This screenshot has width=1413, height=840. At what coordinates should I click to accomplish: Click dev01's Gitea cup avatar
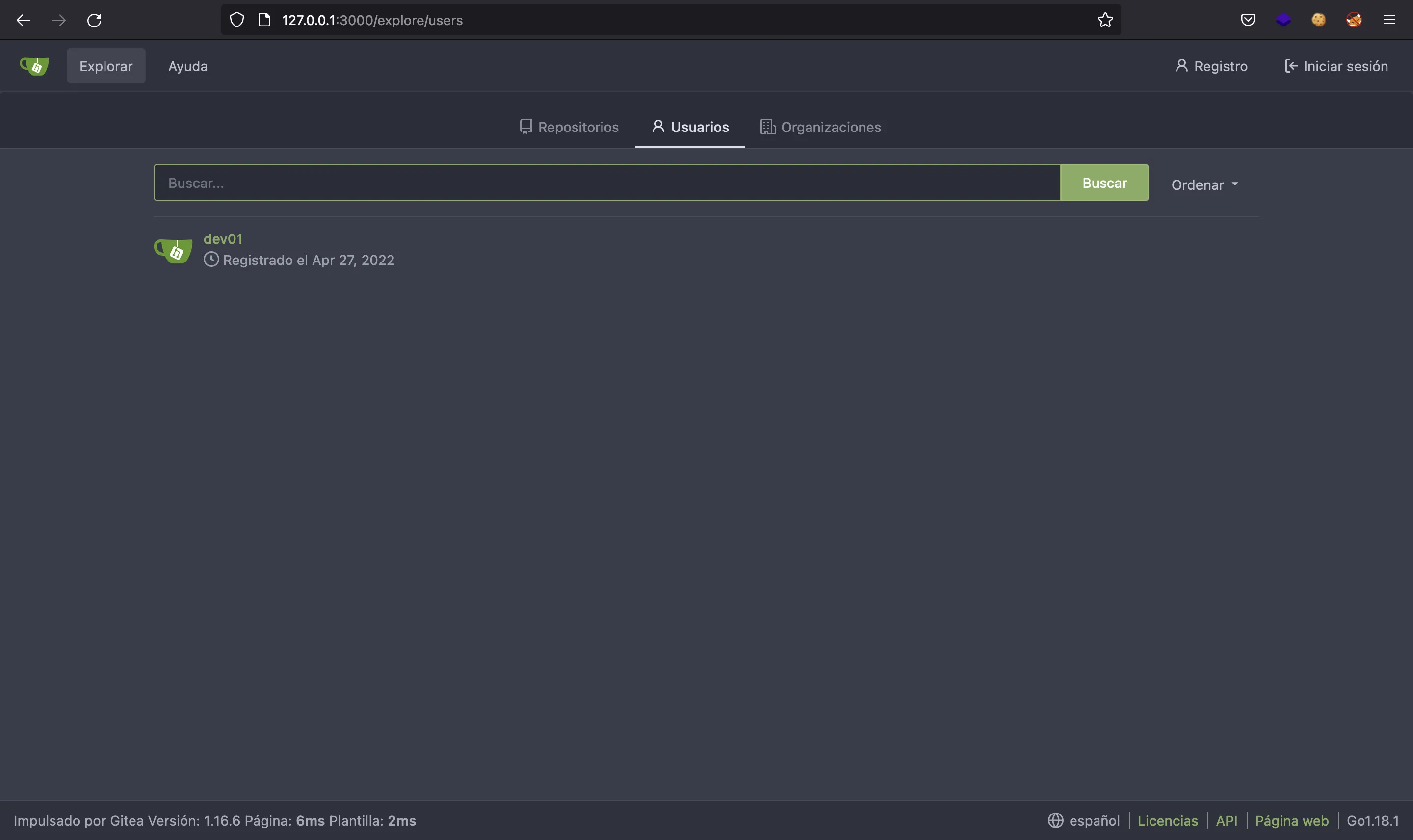tap(173, 250)
